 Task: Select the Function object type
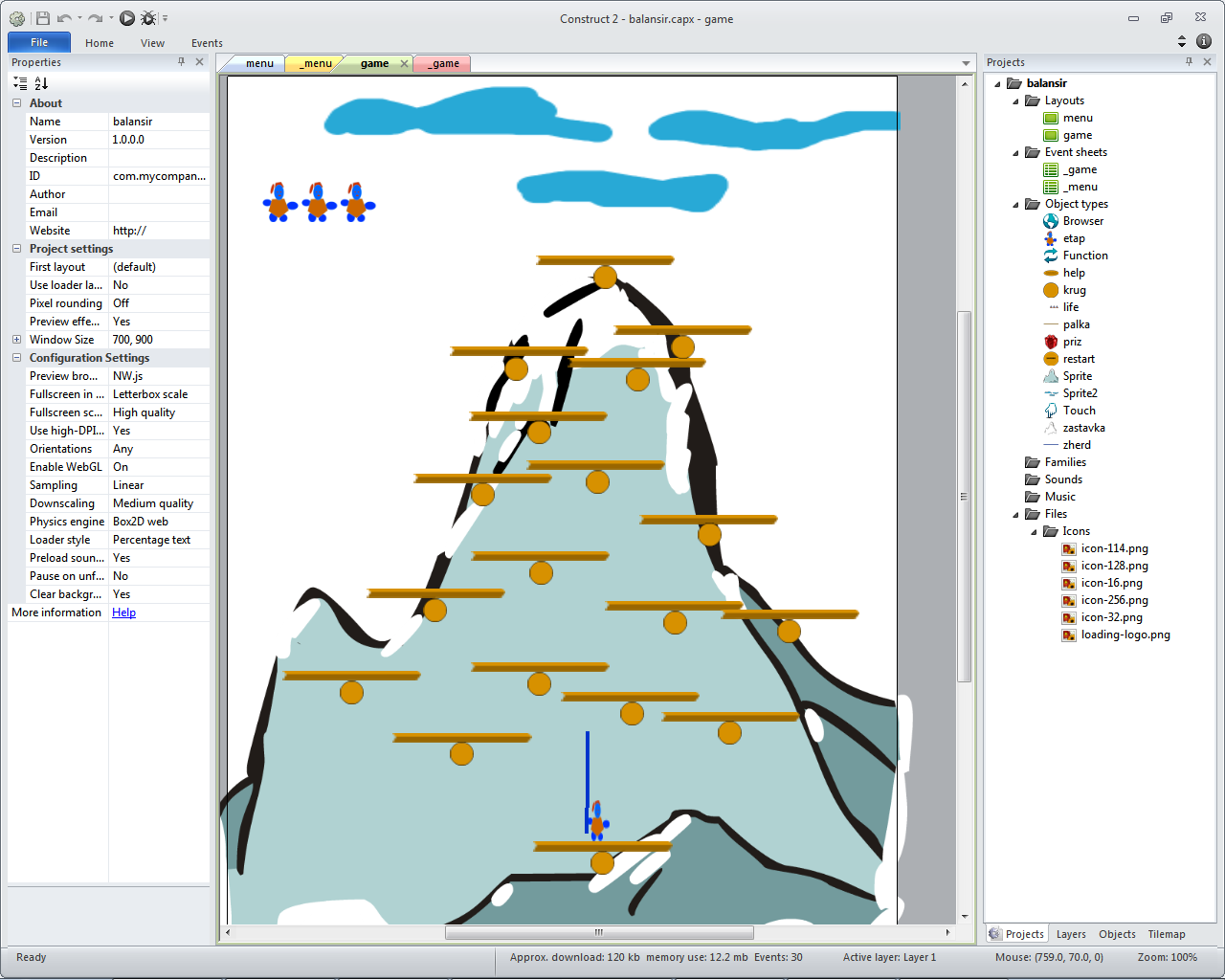point(1085,256)
